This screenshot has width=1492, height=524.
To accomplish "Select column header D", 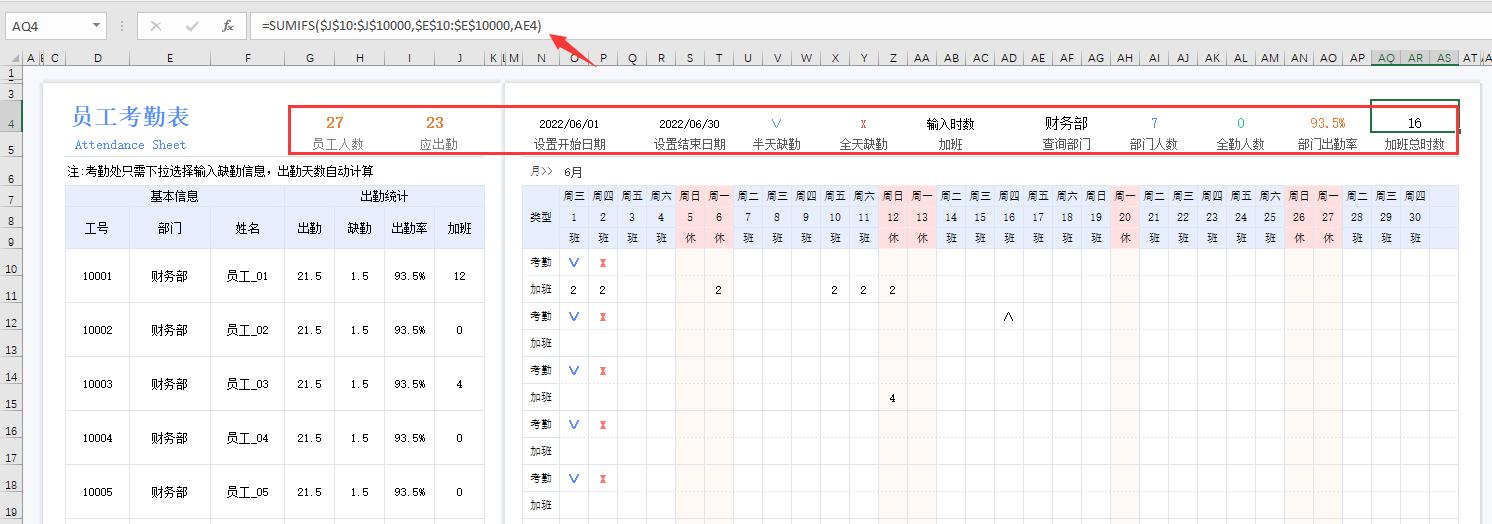I will [97, 59].
